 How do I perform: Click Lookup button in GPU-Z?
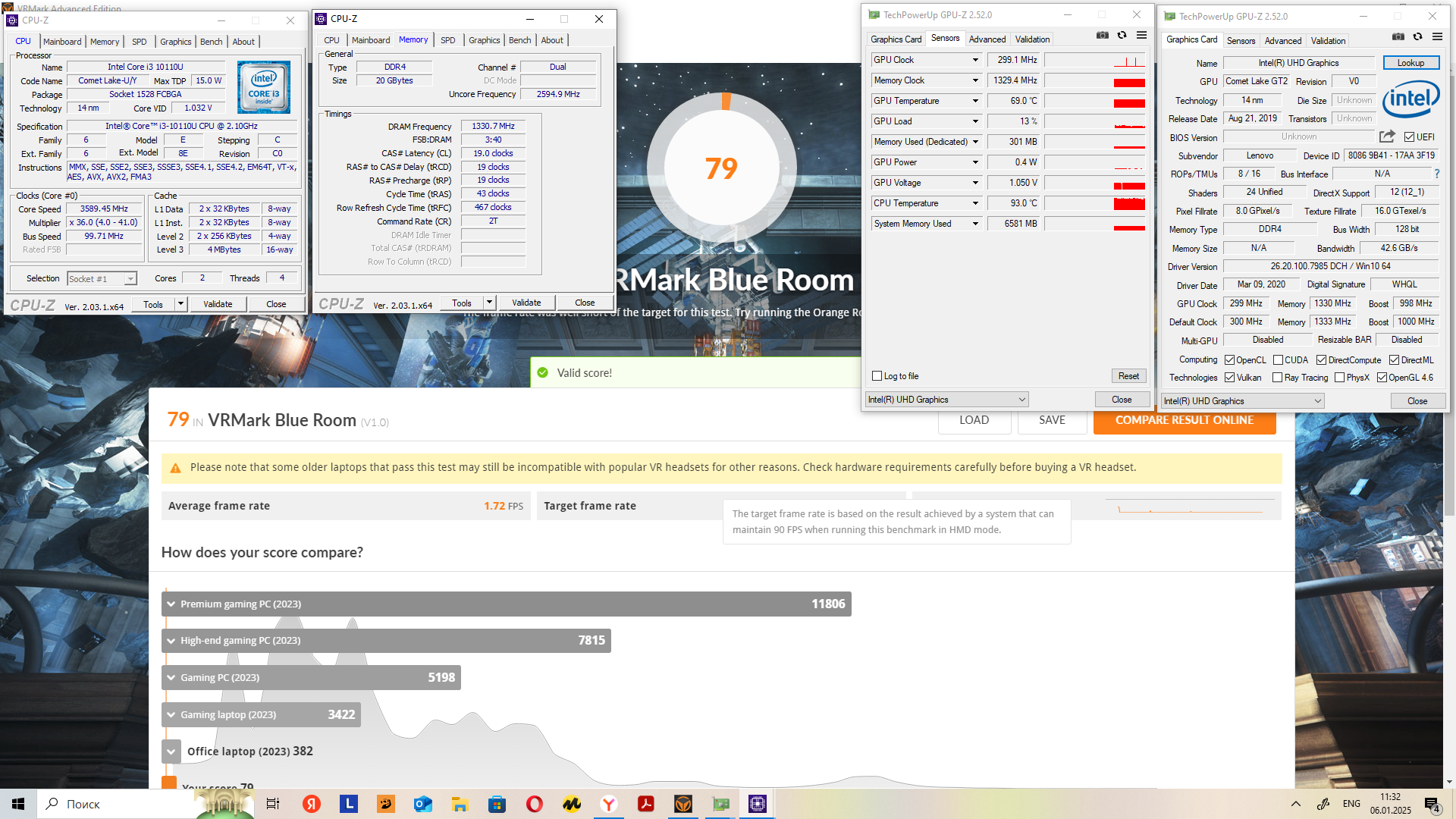click(1410, 63)
